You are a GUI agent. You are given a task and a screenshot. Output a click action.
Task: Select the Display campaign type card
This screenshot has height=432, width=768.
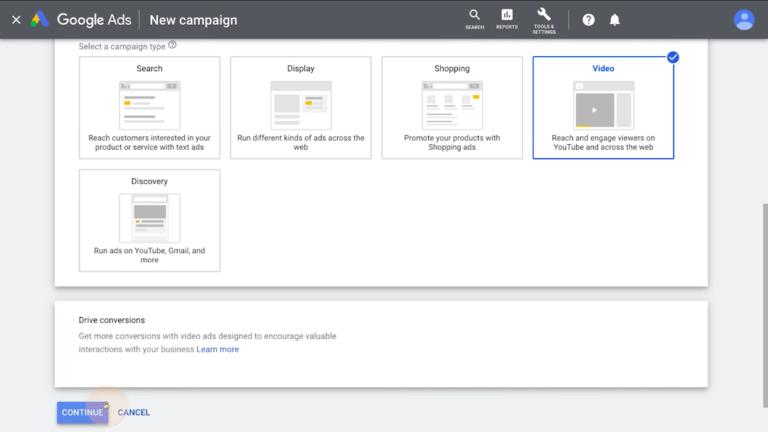pyautogui.click(x=301, y=107)
